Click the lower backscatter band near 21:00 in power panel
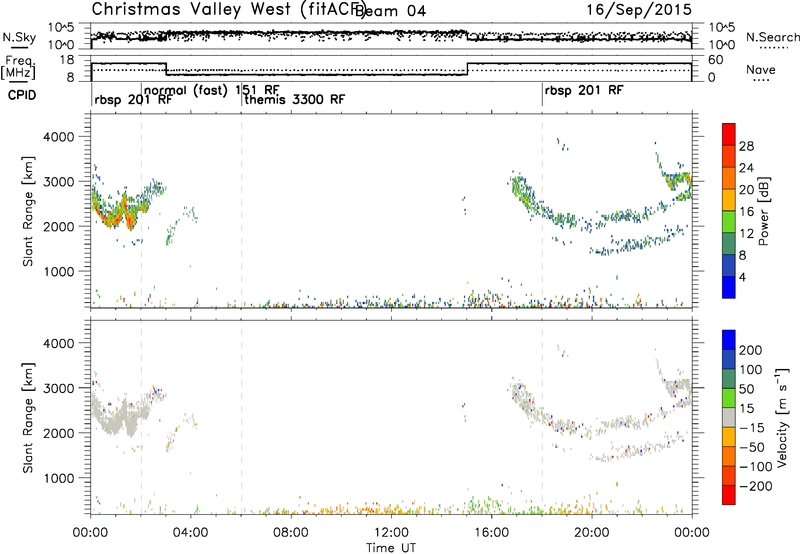Image resolution: width=800 pixels, height=554 pixels. (x=638, y=242)
